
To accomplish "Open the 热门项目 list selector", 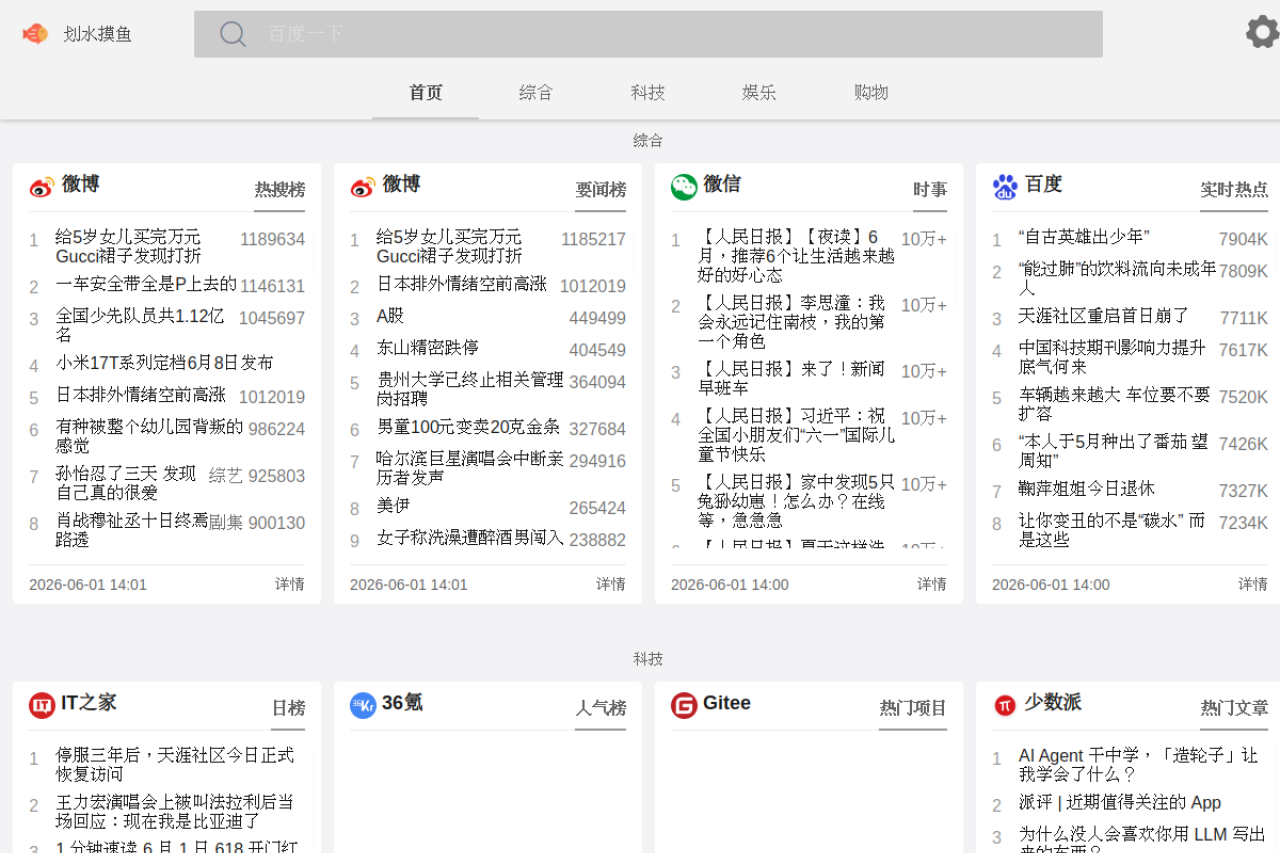I will tap(913, 708).
